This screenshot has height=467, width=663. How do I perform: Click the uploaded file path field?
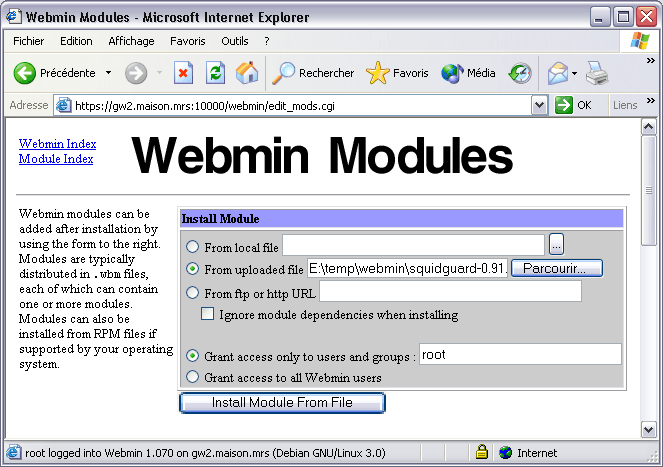408,268
